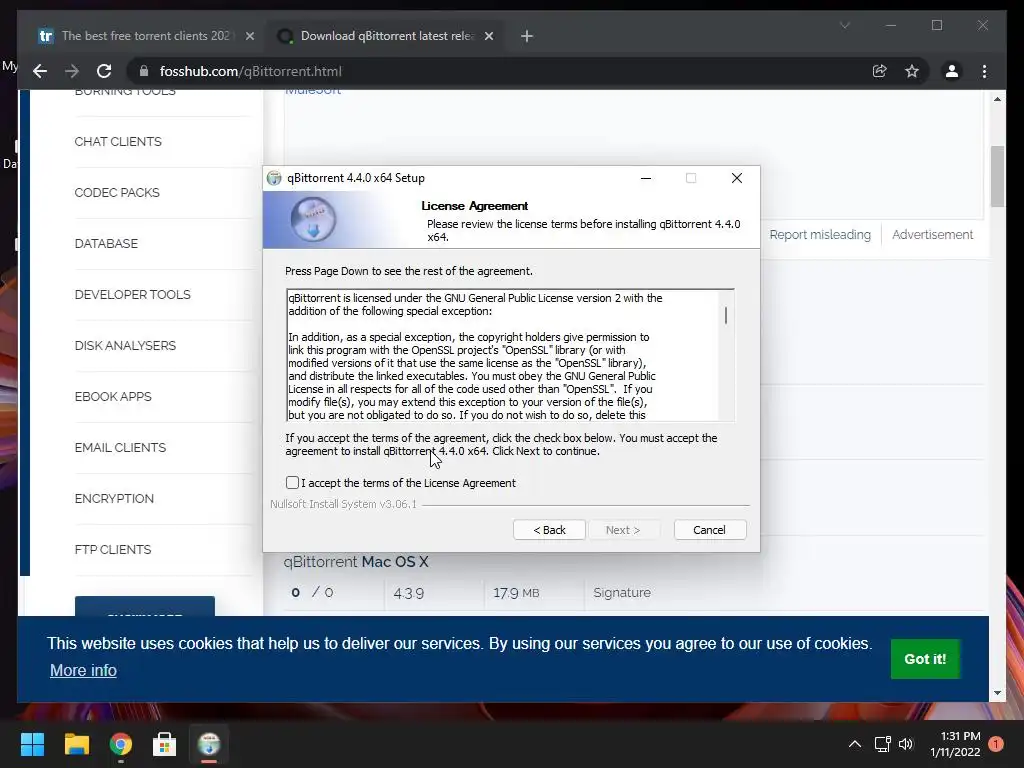Screen dimensions: 1024x768
Task: Switch to 'The best free torrent clients' tab
Action: coord(145,36)
